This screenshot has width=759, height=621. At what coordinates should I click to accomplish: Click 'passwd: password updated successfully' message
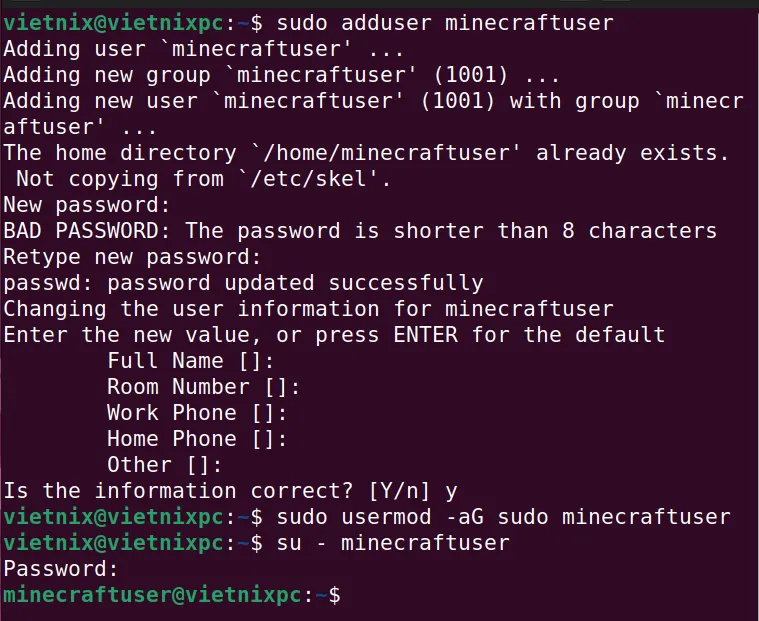coord(243,283)
